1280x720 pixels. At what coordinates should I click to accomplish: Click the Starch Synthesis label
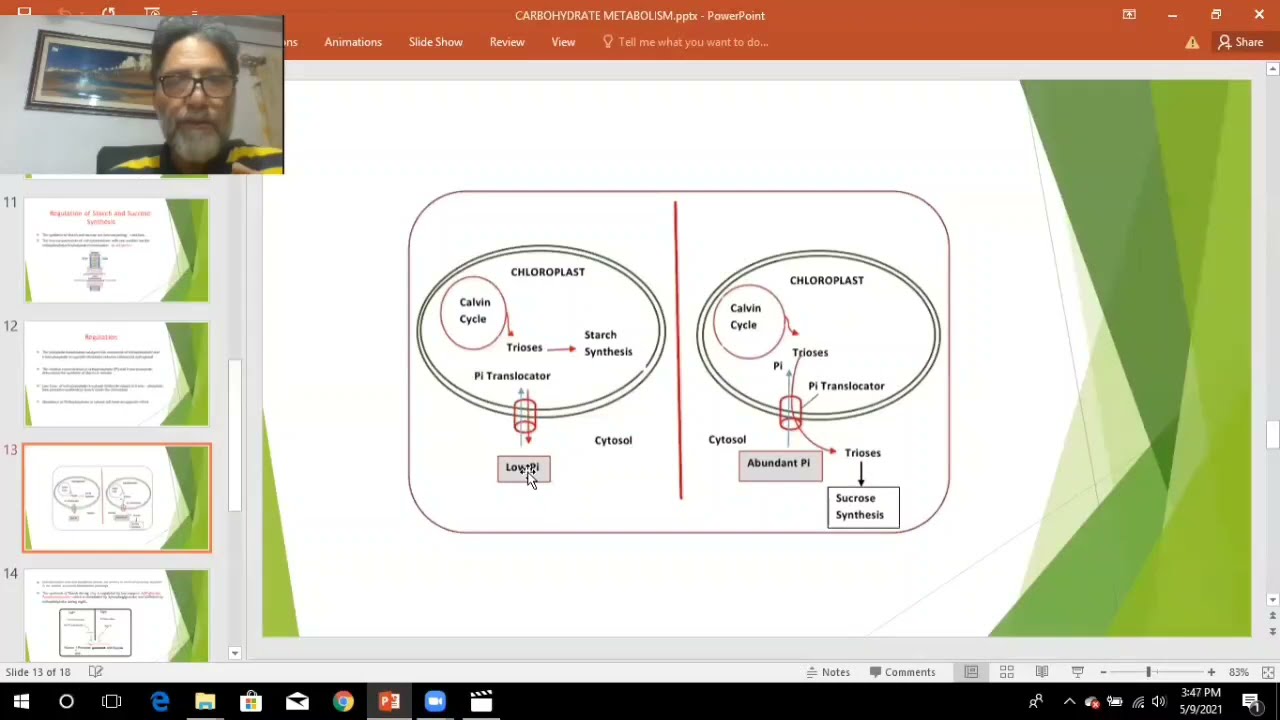608,343
